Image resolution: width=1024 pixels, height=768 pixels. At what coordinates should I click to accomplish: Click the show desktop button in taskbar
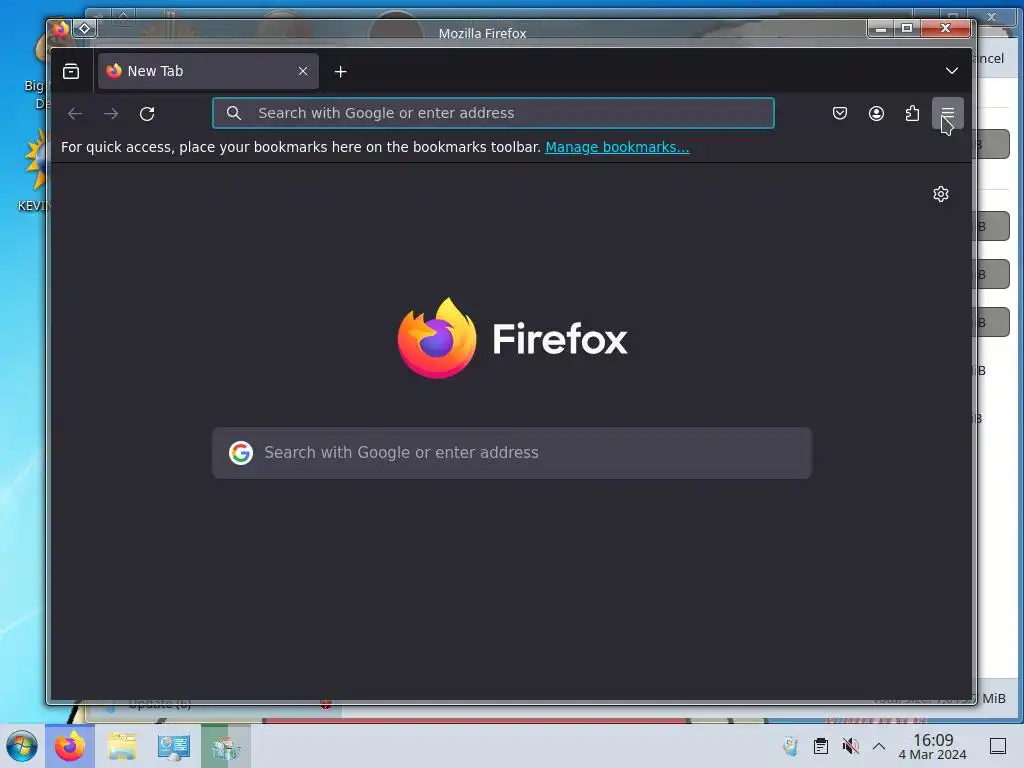pyautogui.click(x=998, y=746)
